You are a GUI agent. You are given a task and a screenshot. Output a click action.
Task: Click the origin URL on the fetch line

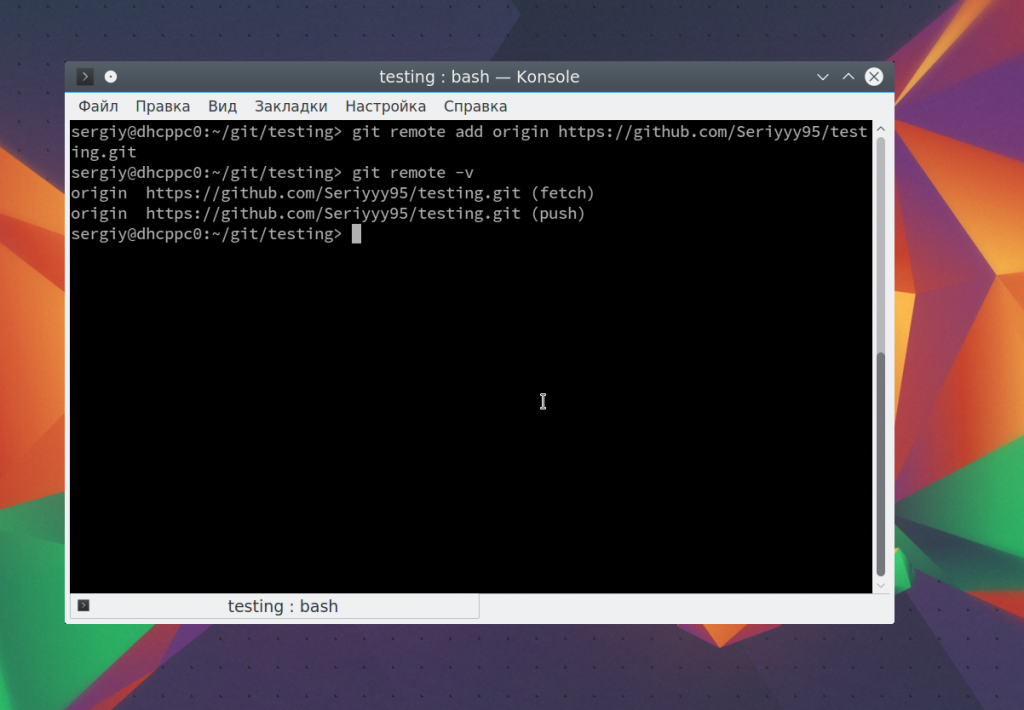click(334, 193)
